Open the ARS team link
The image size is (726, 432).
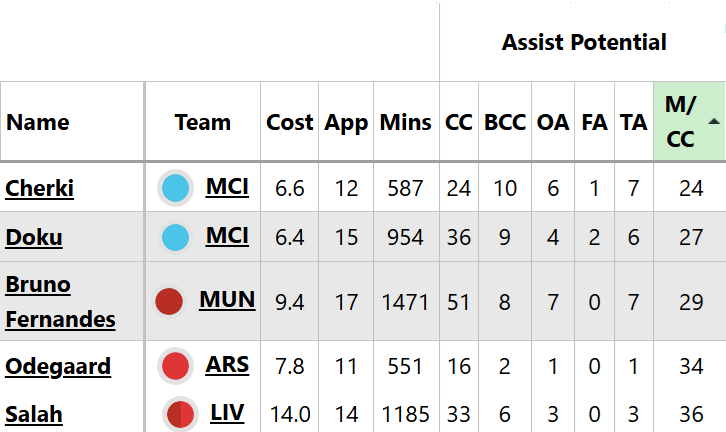tap(227, 365)
